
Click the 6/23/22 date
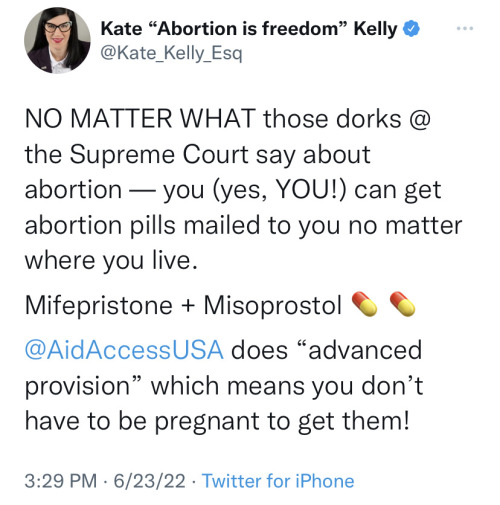tap(150, 481)
